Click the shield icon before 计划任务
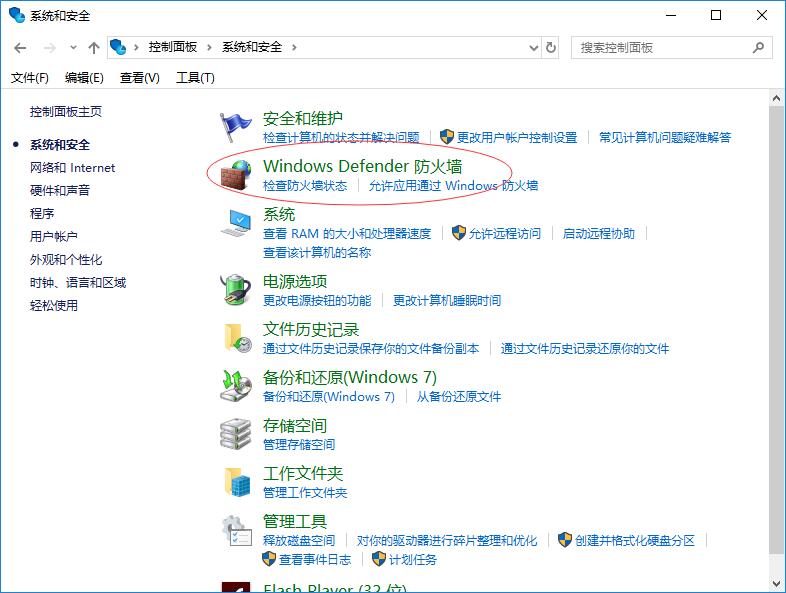The height and width of the screenshot is (593, 786). [379, 559]
